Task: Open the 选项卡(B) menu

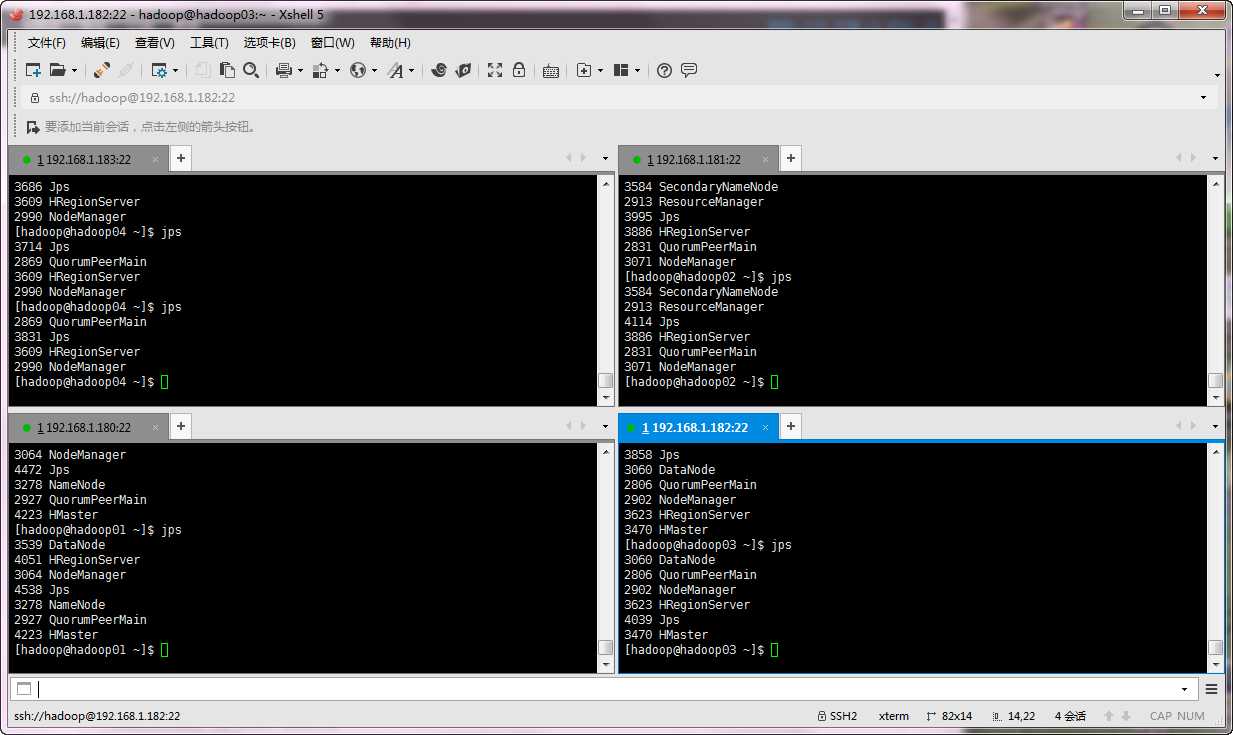Action: [x=270, y=43]
